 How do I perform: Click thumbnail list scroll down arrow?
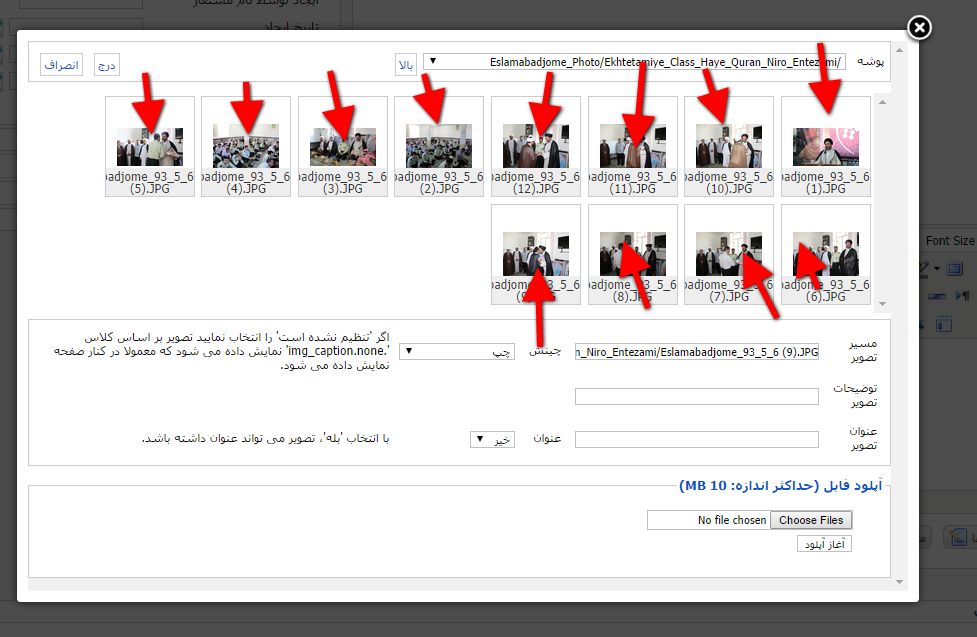[x=882, y=304]
